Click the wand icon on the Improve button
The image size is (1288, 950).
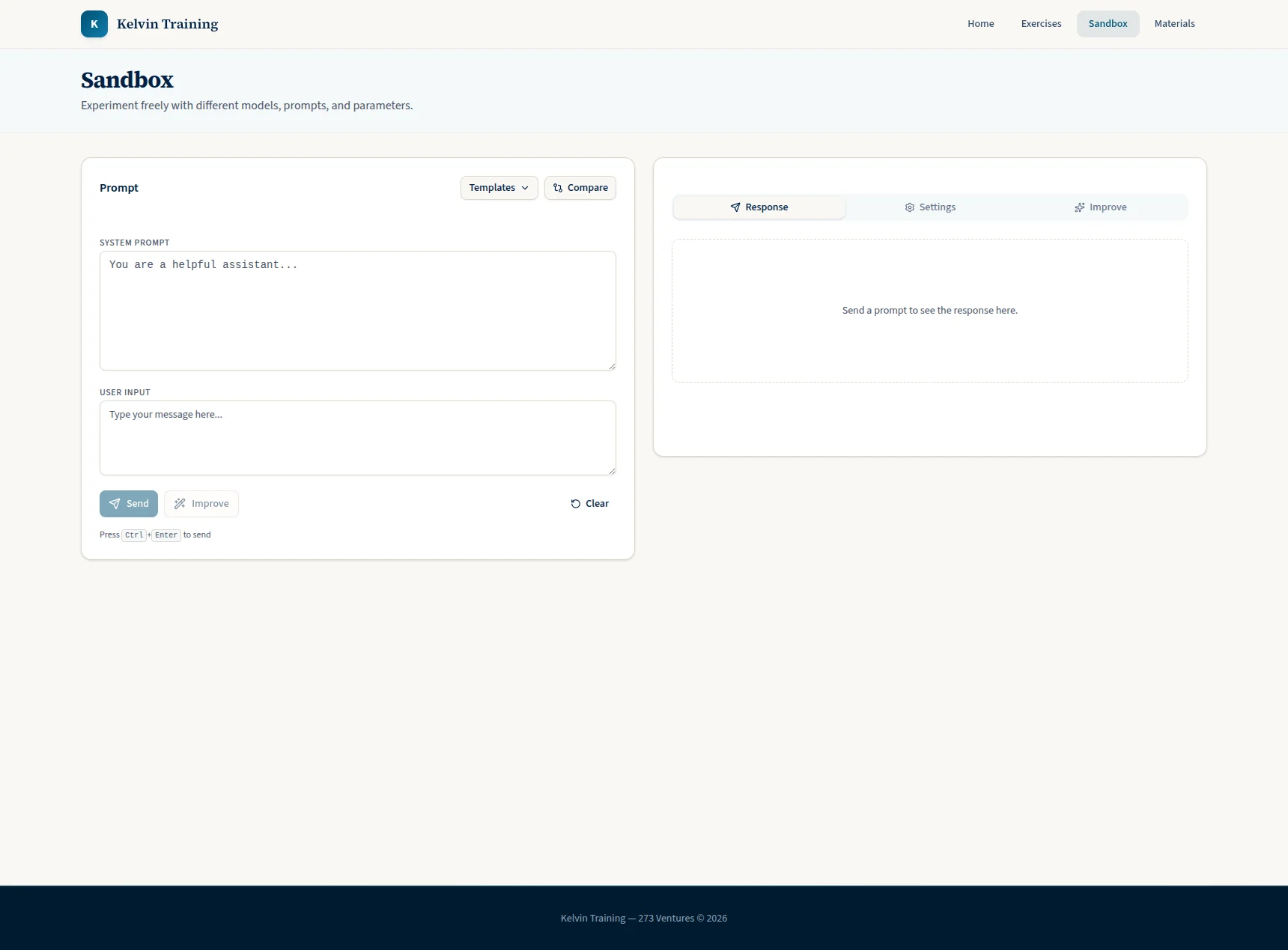point(179,504)
